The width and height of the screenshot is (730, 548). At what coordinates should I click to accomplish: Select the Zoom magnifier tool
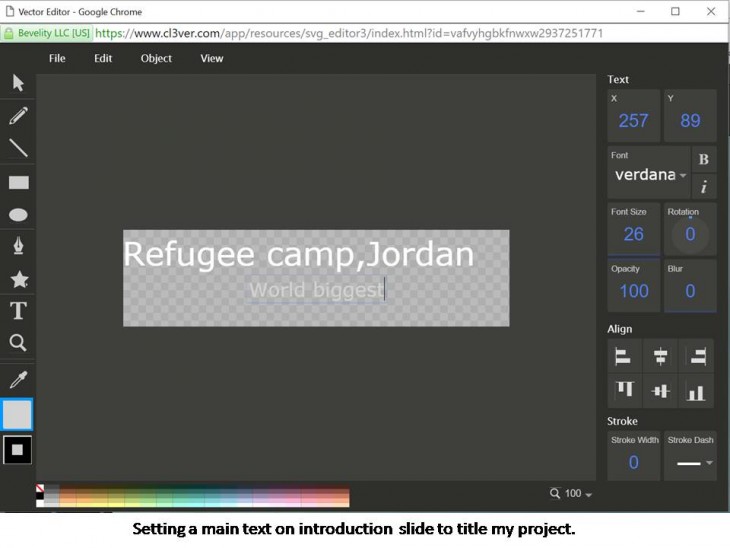coord(18,343)
